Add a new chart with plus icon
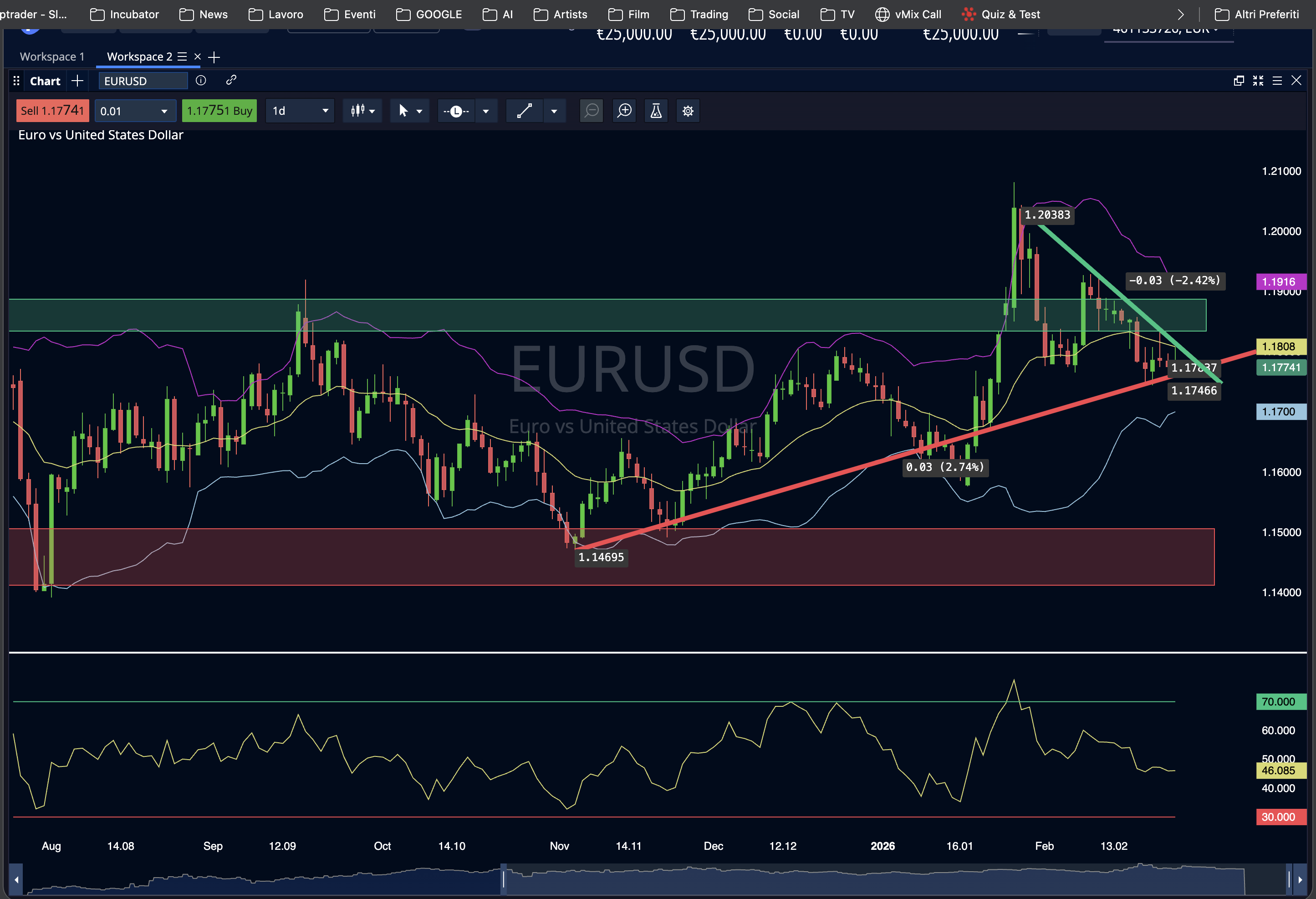 77,81
